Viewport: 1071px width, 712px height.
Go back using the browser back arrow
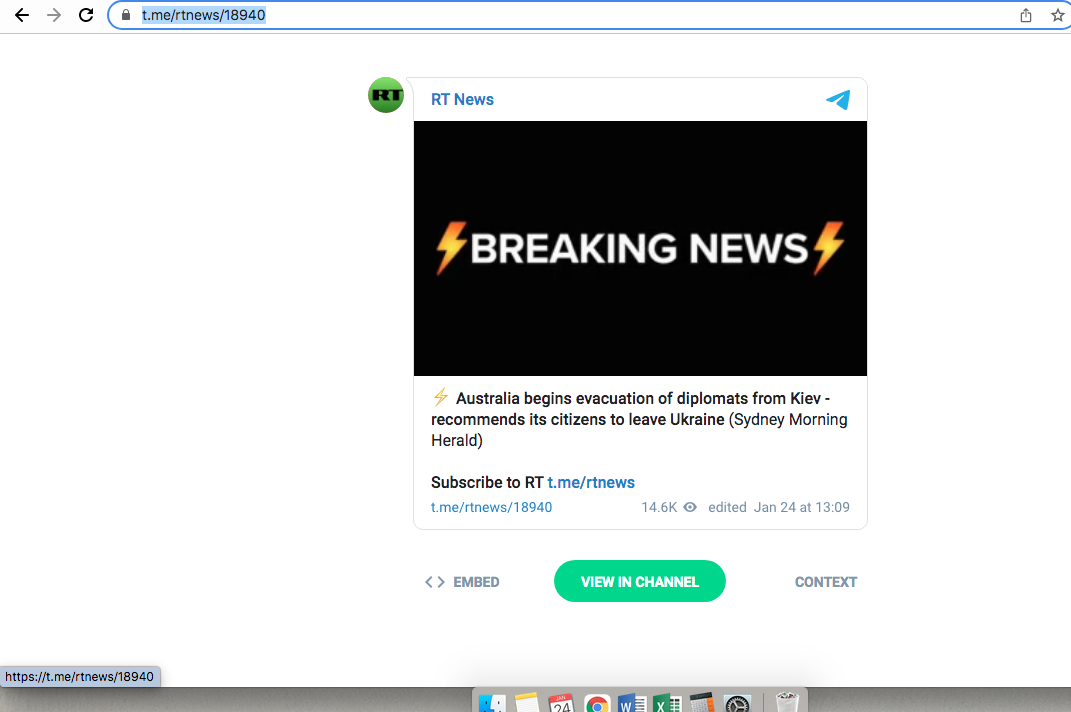pyautogui.click(x=22, y=15)
